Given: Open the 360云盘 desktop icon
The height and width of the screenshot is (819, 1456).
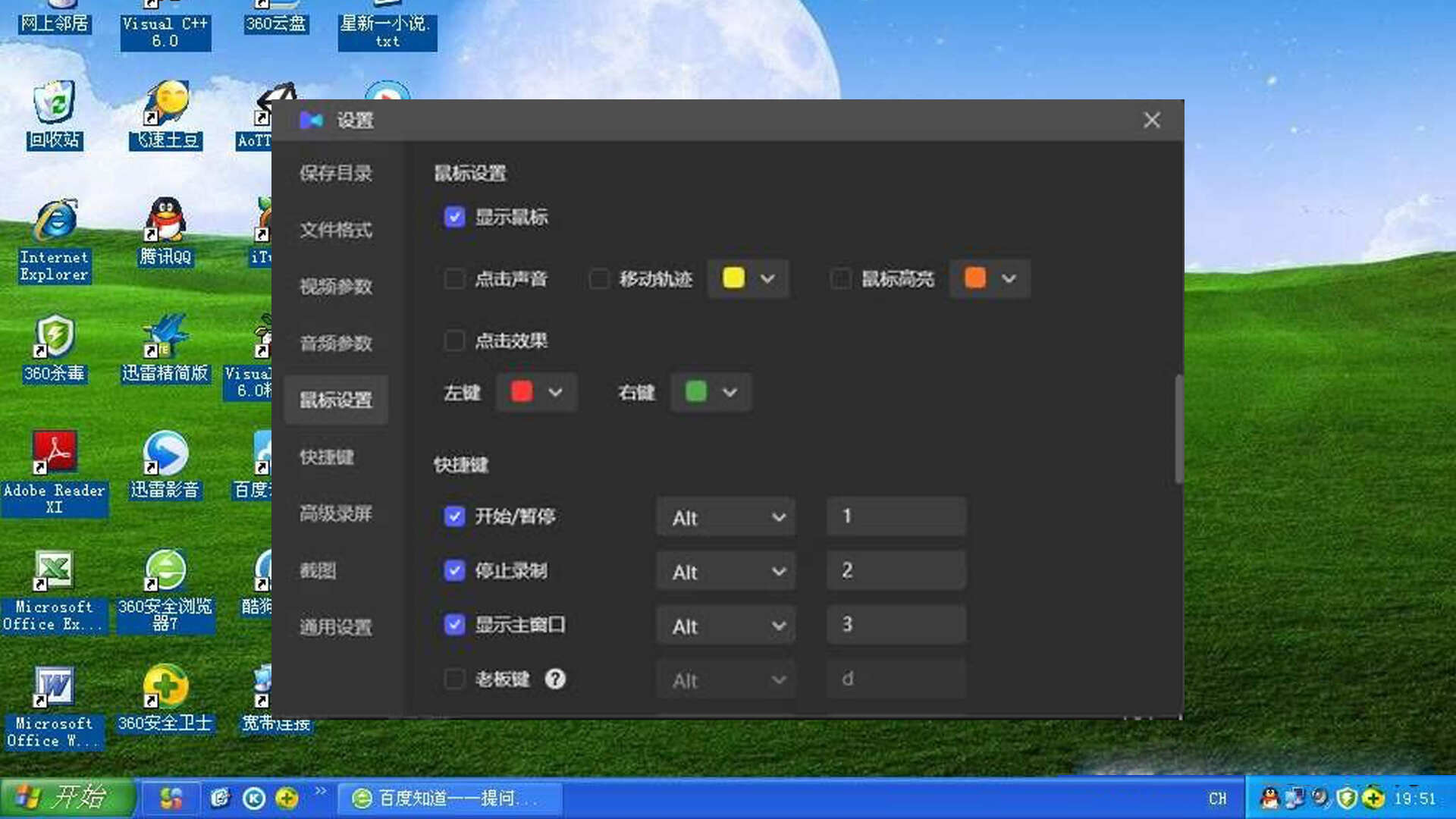Looking at the screenshot, I should point(276,18).
